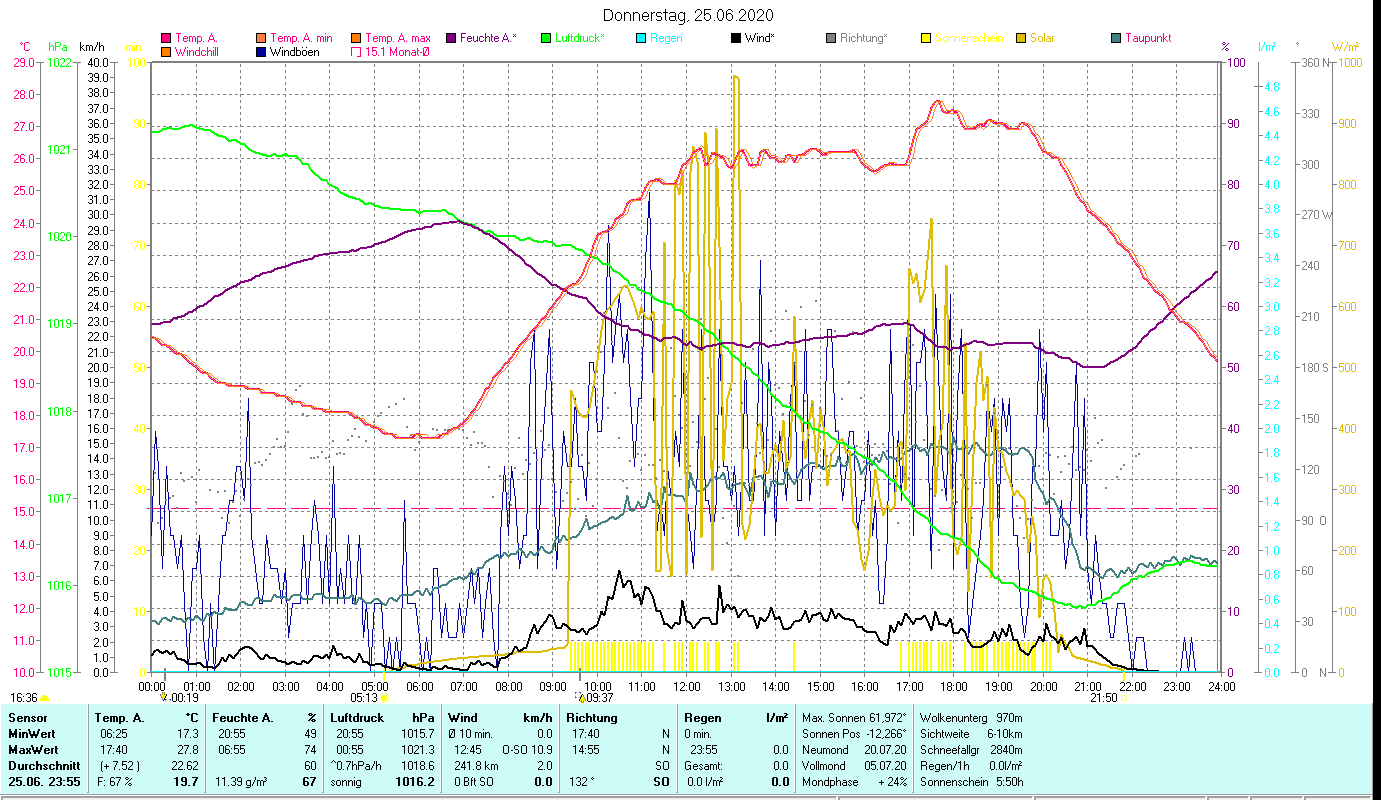
Task: Click the orange Windchill legend swatch
Action: tap(166, 51)
